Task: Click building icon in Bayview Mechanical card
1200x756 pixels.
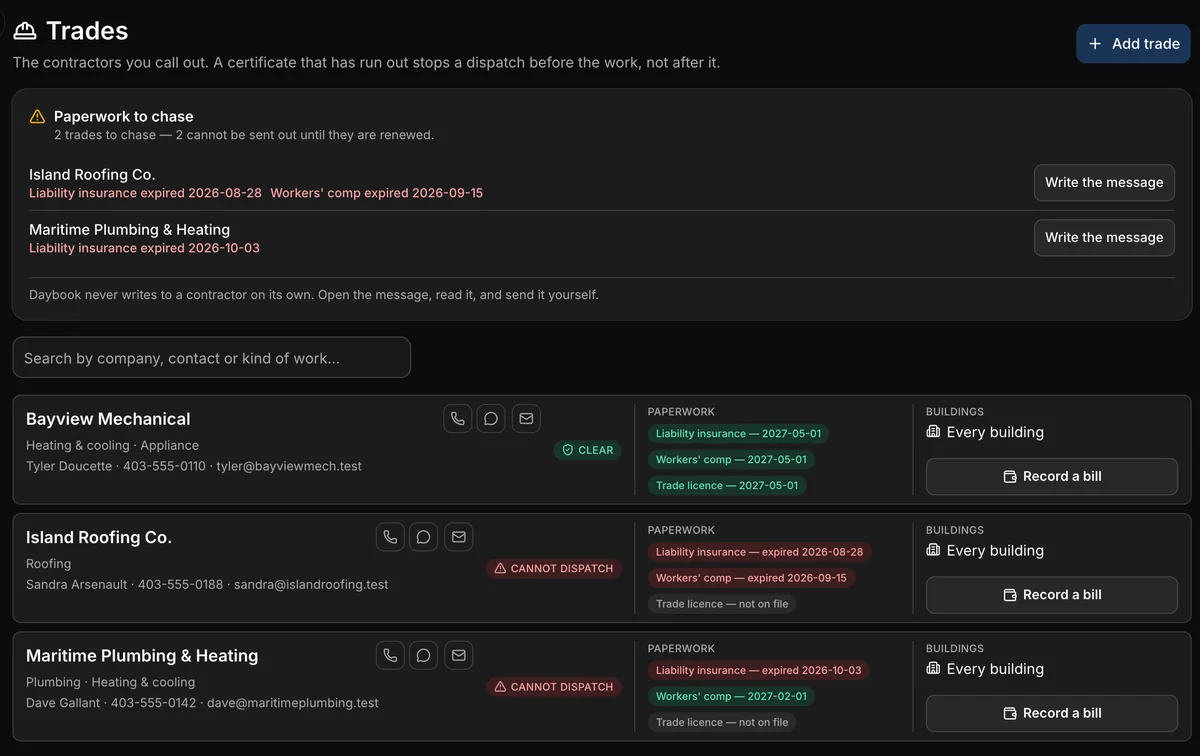Action: tap(933, 432)
